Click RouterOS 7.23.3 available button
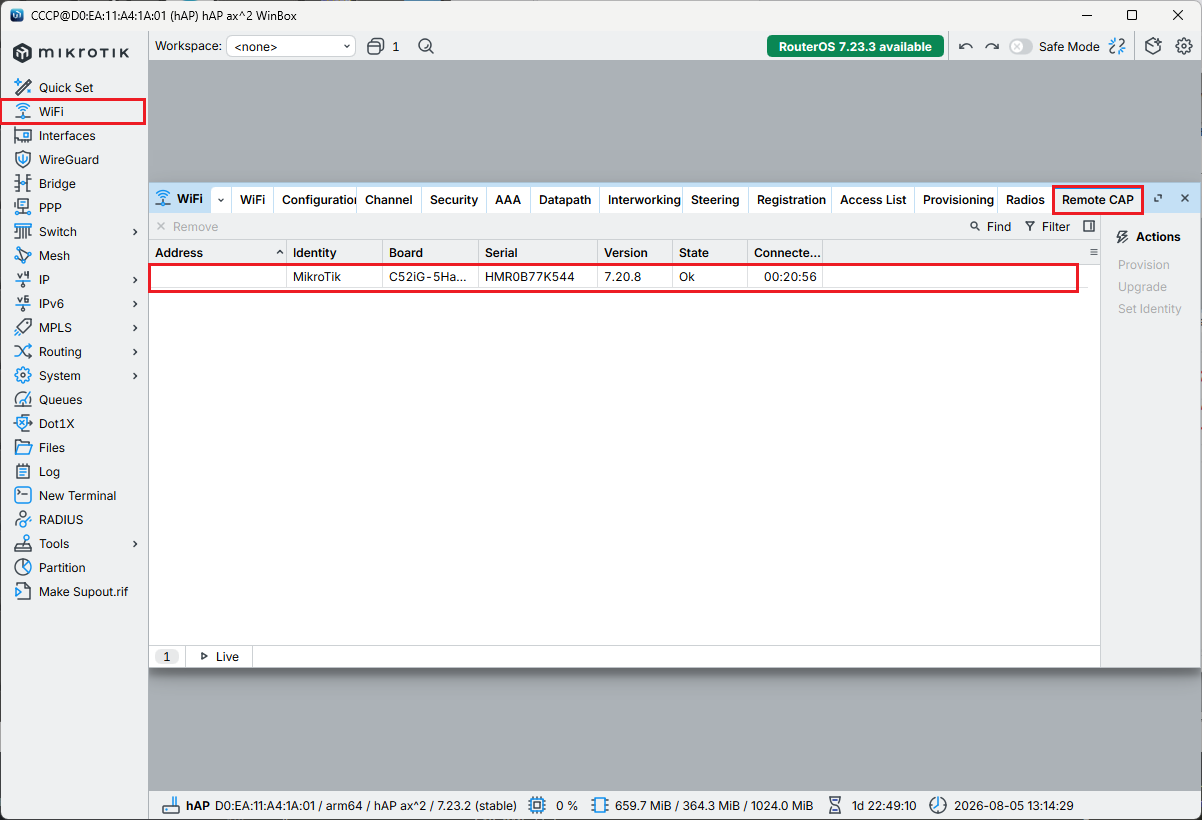 [855, 46]
